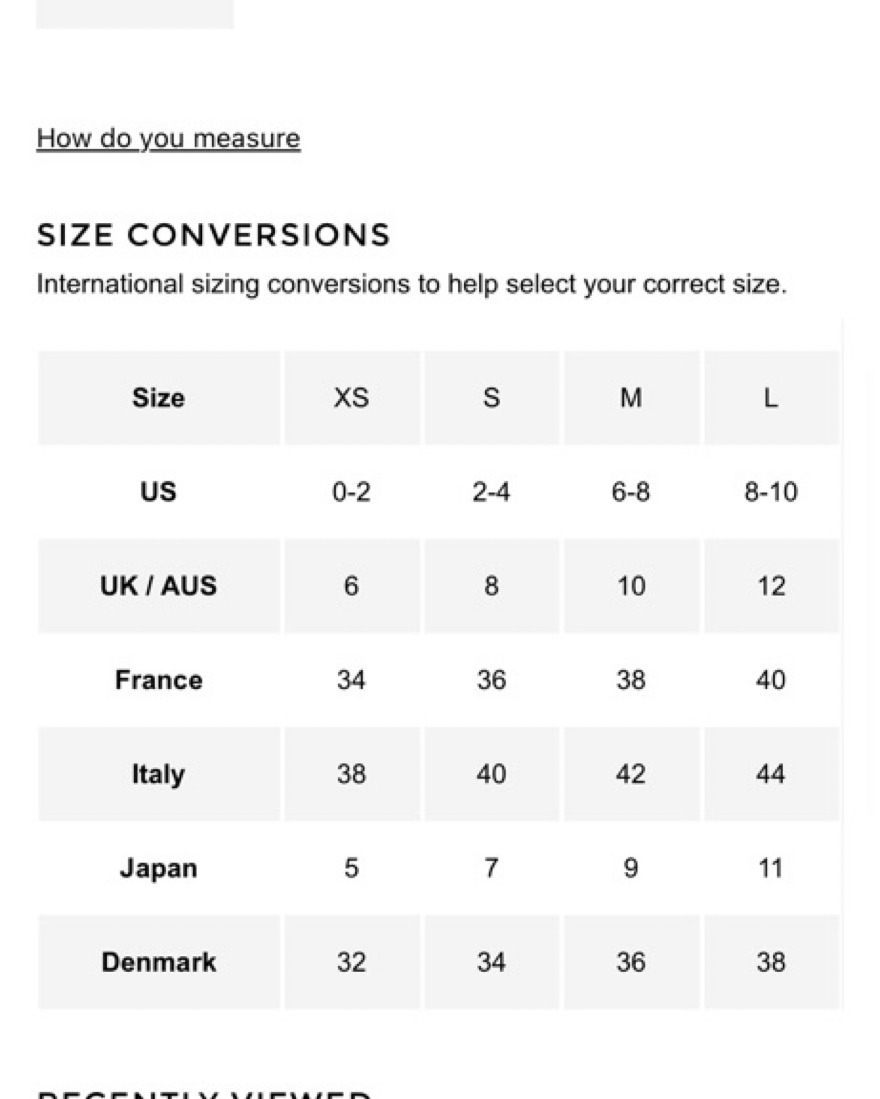This screenshot has height=1099, width=880.
Task: Select the France row label
Action: [x=158, y=680]
